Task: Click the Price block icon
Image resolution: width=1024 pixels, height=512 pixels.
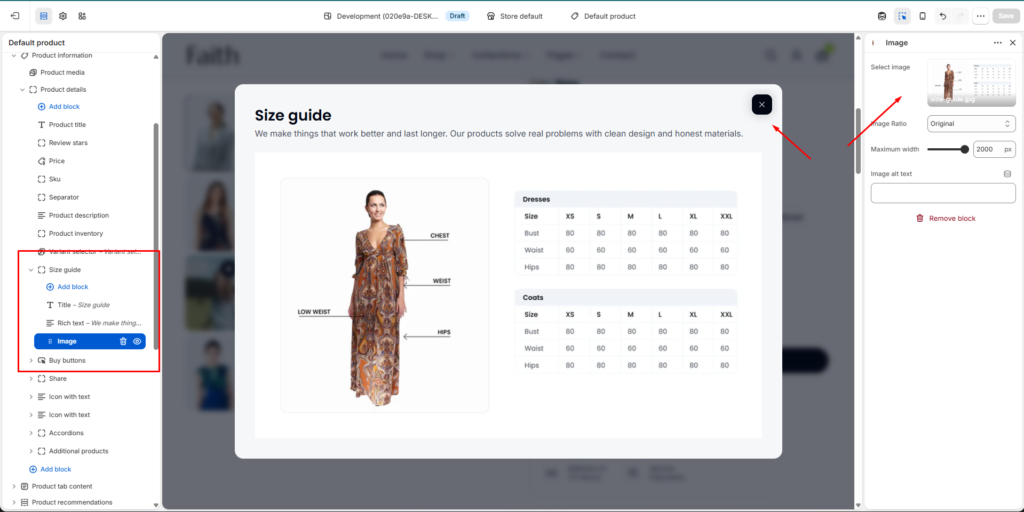Action: coord(42,161)
